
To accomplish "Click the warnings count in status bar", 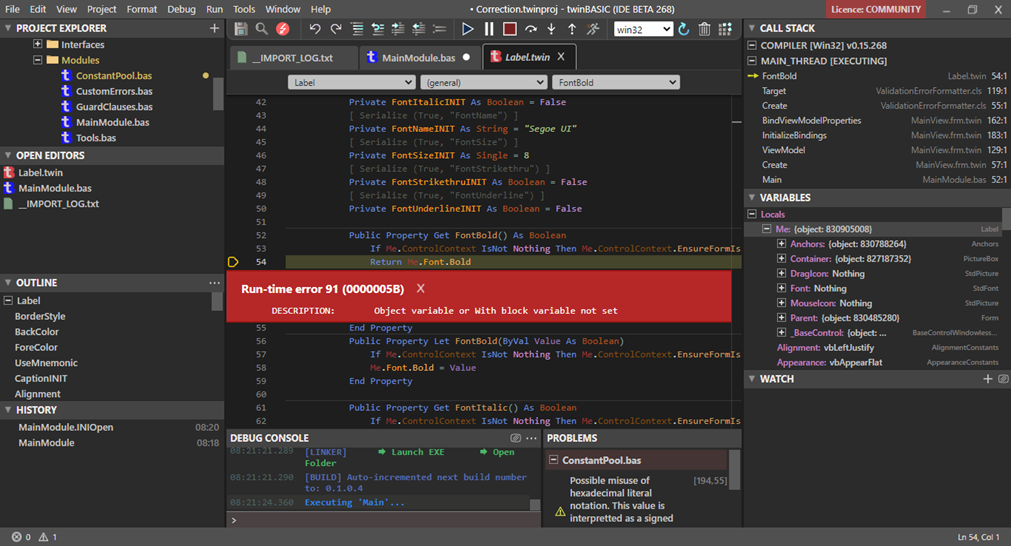I will tap(48, 537).
